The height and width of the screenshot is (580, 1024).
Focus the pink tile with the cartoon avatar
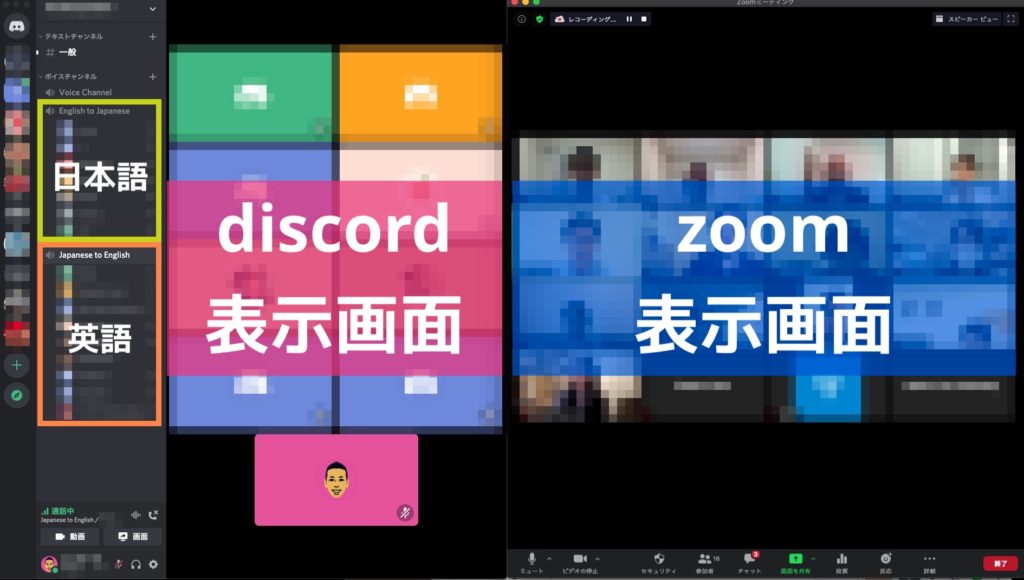pyautogui.click(x=336, y=479)
